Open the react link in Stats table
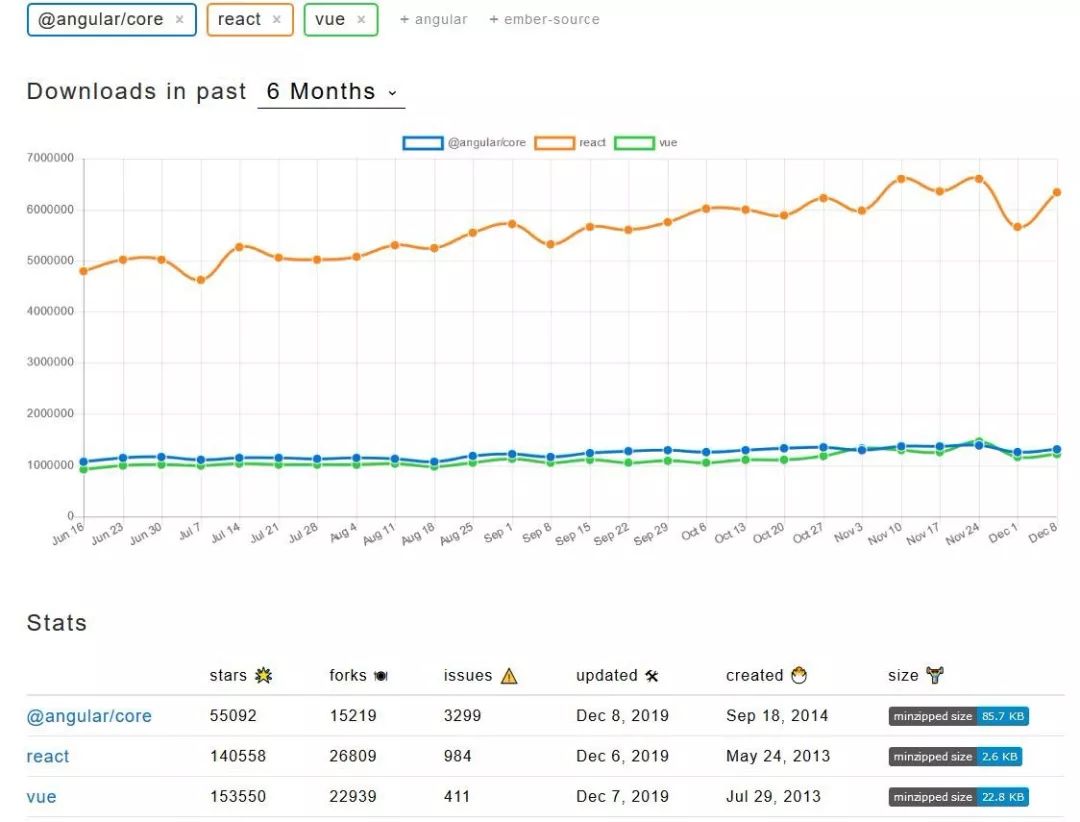This screenshot has width=1080, height=822. pos(48,757)
